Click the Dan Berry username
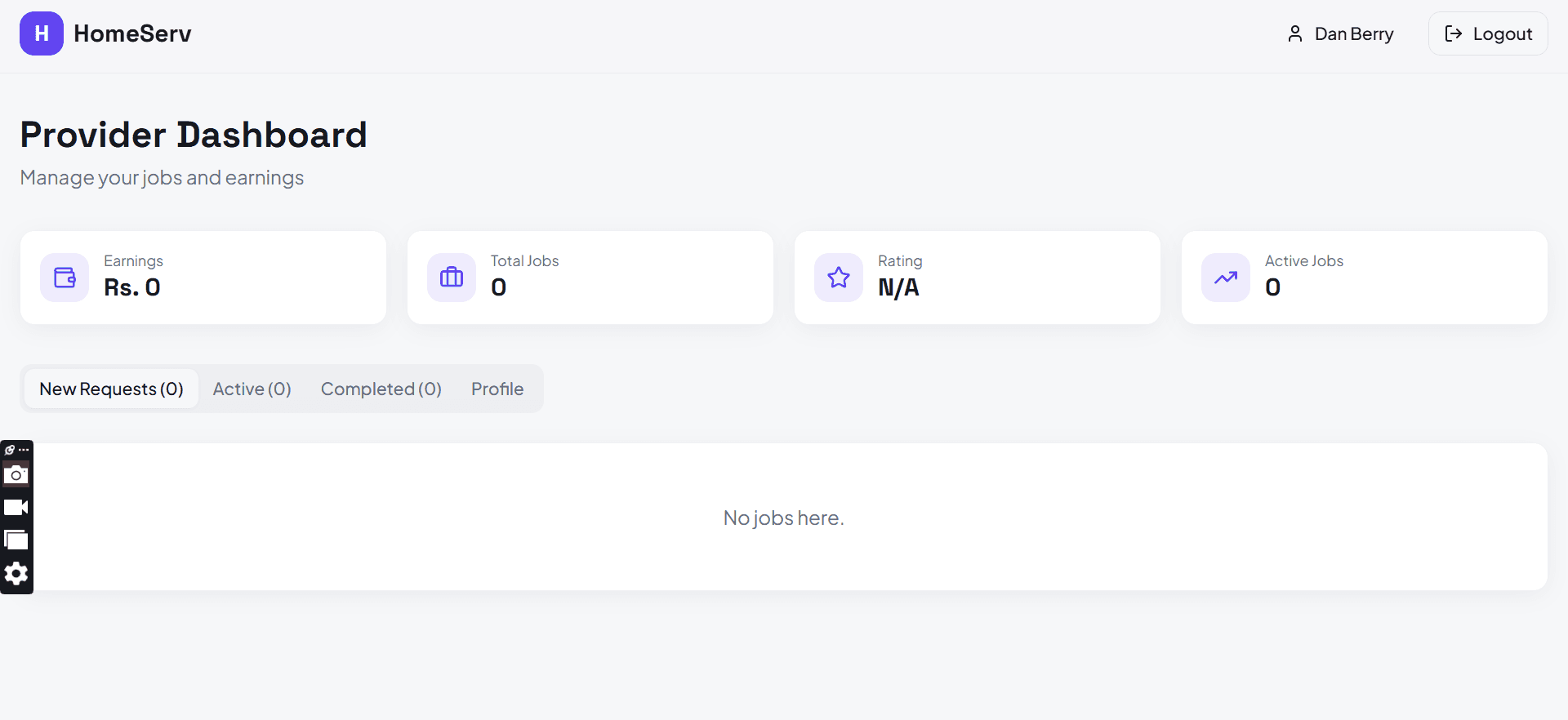This screenshot has height=720, width=1568. click(x=1354, y=33)
